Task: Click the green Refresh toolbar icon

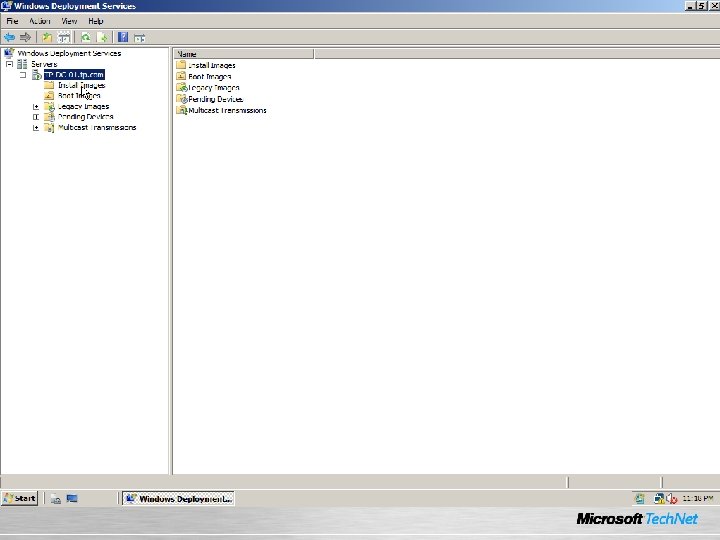Action: coord(85,38)
